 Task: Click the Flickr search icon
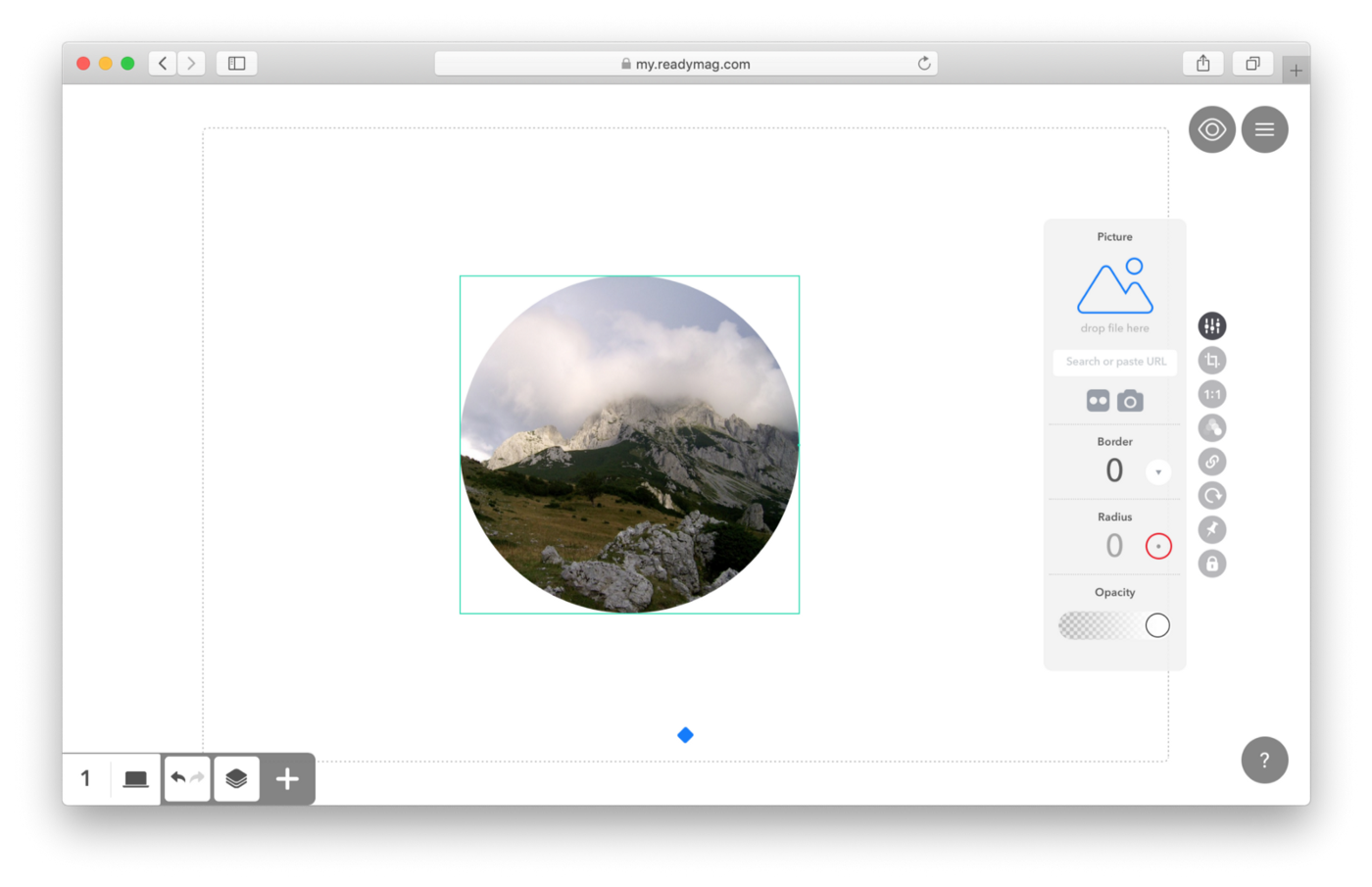tap(1098, 401)
